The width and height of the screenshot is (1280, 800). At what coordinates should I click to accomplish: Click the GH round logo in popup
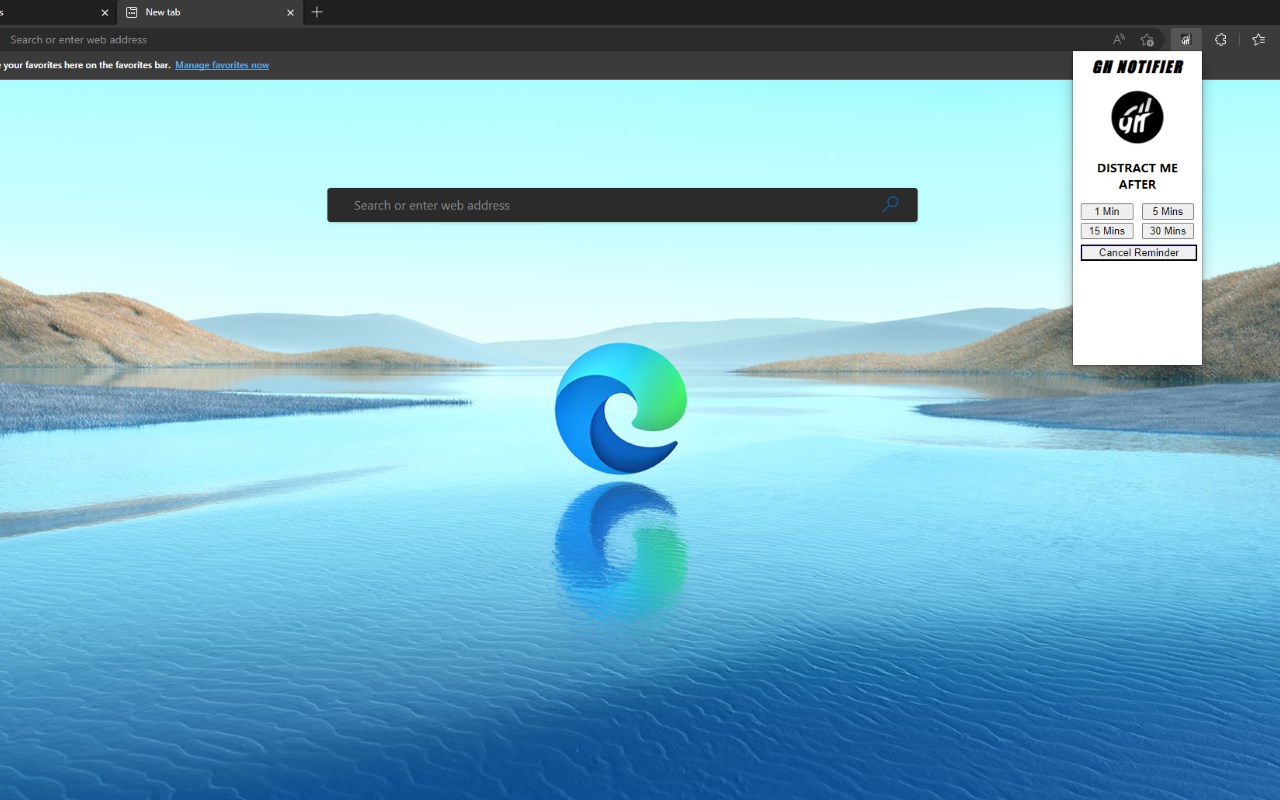click(x=1137, y=117)
